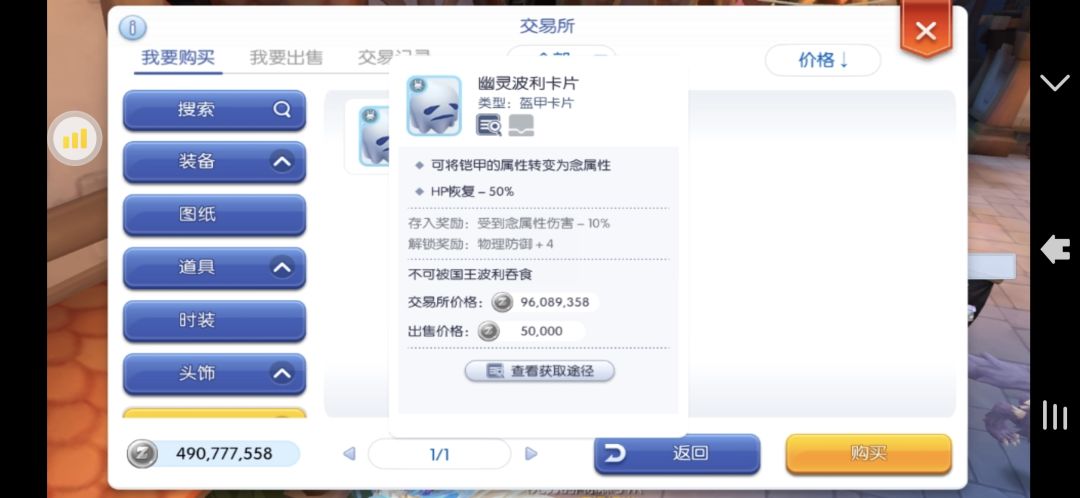
Task: Click the 幽灵波利卡片 ghost card image
Action: pyautogui.click(x=434, y=105)
